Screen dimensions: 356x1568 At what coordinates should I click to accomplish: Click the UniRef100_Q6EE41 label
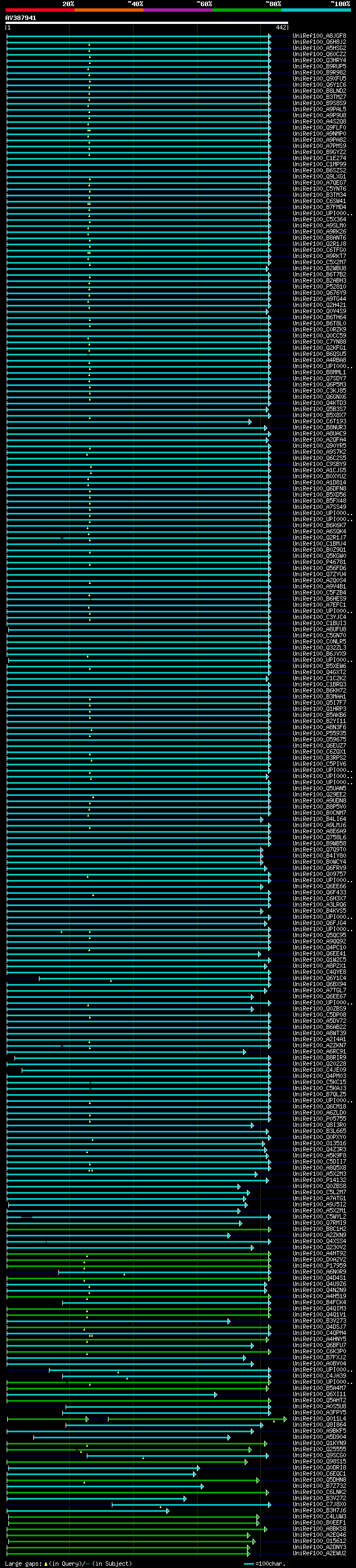[319, 953]
